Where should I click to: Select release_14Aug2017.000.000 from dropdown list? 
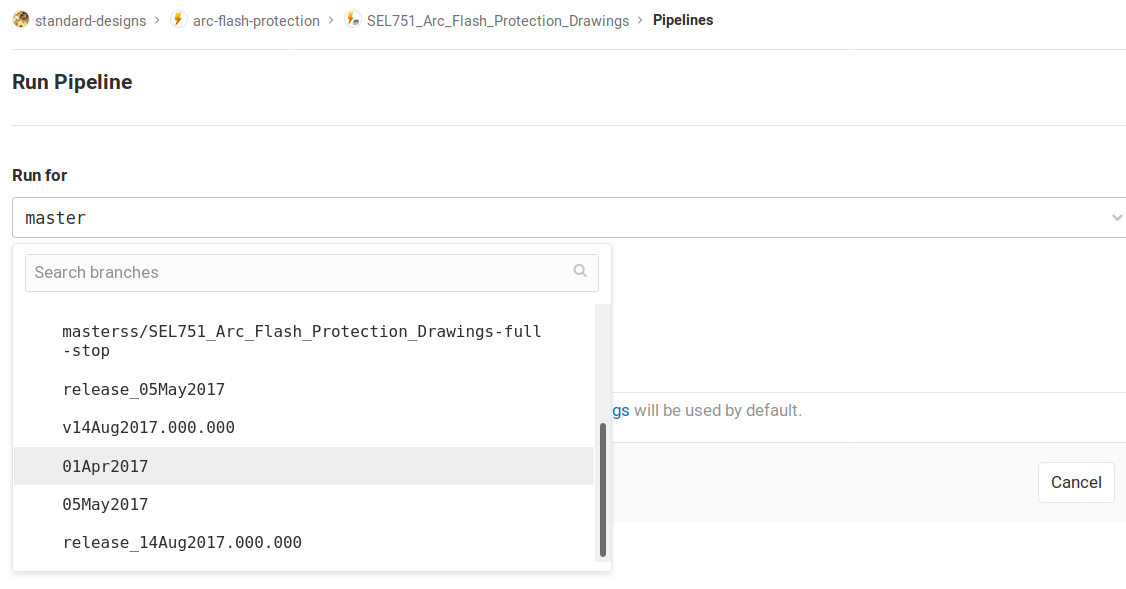(x=182, y=542)
